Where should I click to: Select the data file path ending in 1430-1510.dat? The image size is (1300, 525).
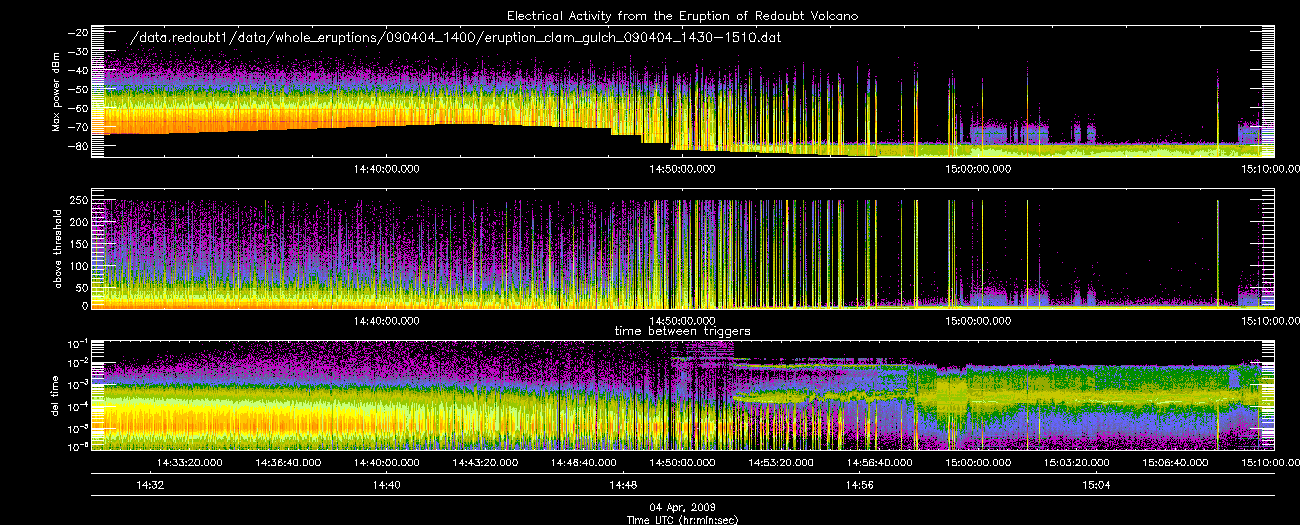[456, 37]
